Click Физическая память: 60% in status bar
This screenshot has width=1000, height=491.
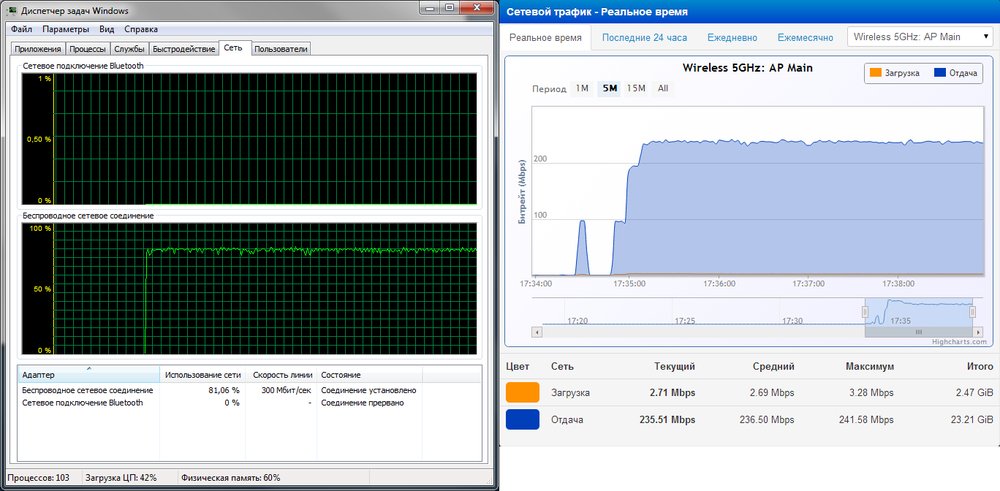pos(231,478)
